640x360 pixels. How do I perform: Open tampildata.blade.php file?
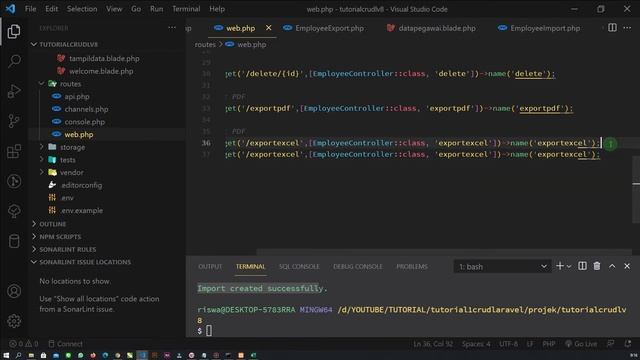tap(104, 58)
